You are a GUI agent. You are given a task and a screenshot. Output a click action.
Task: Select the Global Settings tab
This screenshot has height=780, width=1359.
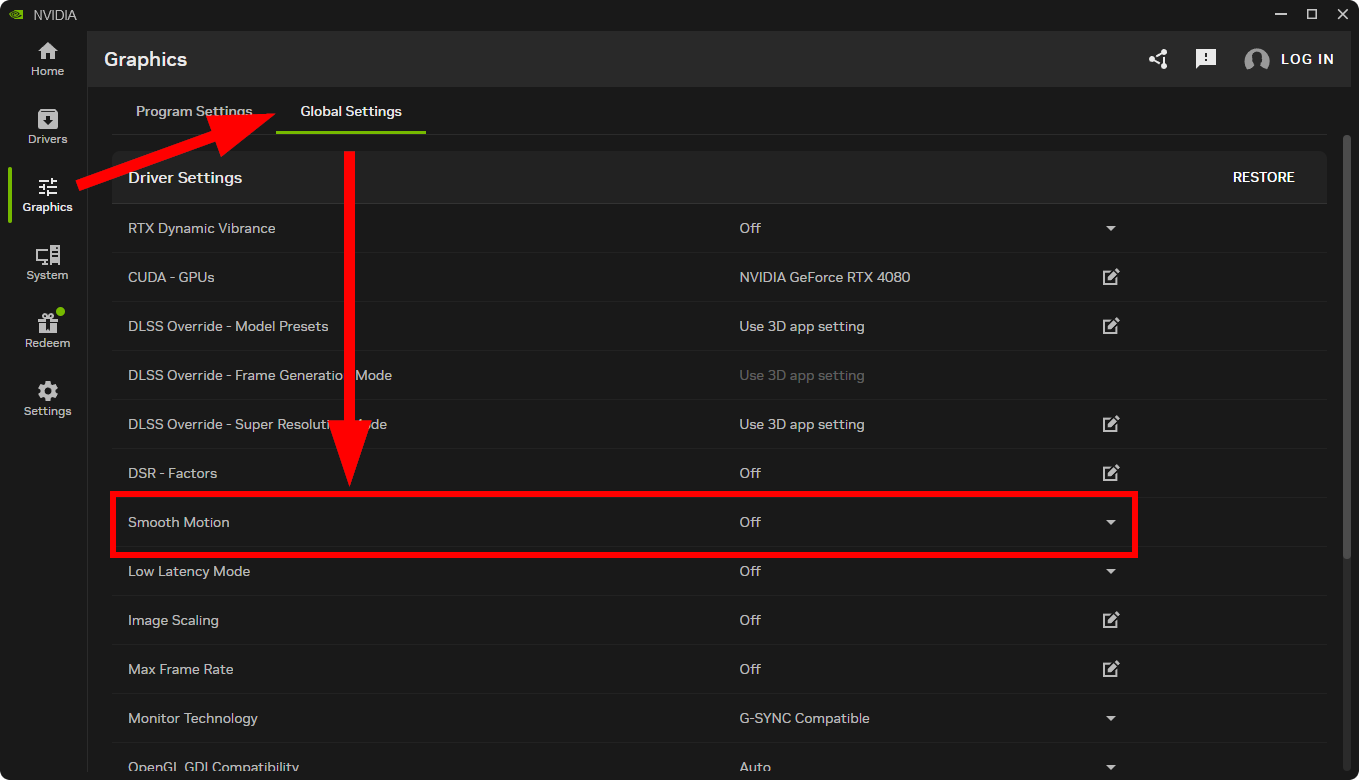[350, 111]
